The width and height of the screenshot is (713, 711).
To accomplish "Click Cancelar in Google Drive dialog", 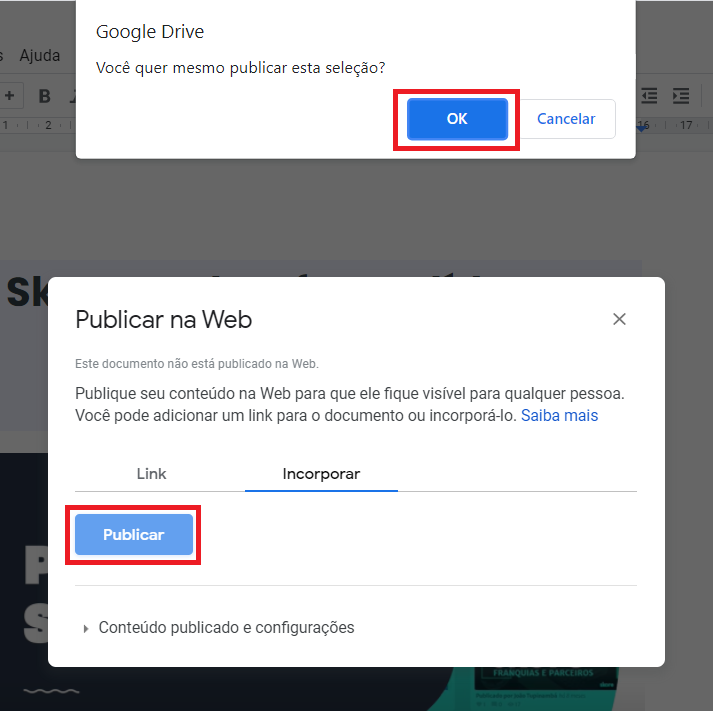I will (x=566, y=119).
